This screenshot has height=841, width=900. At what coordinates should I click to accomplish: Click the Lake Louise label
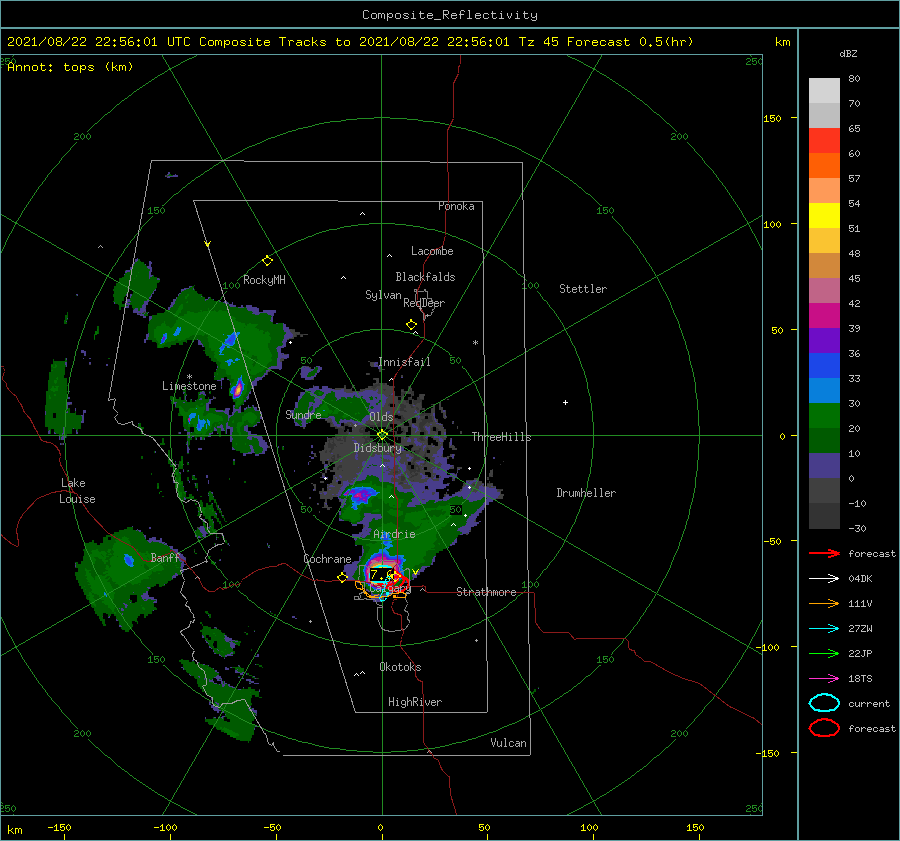click(x=77, y=491)
